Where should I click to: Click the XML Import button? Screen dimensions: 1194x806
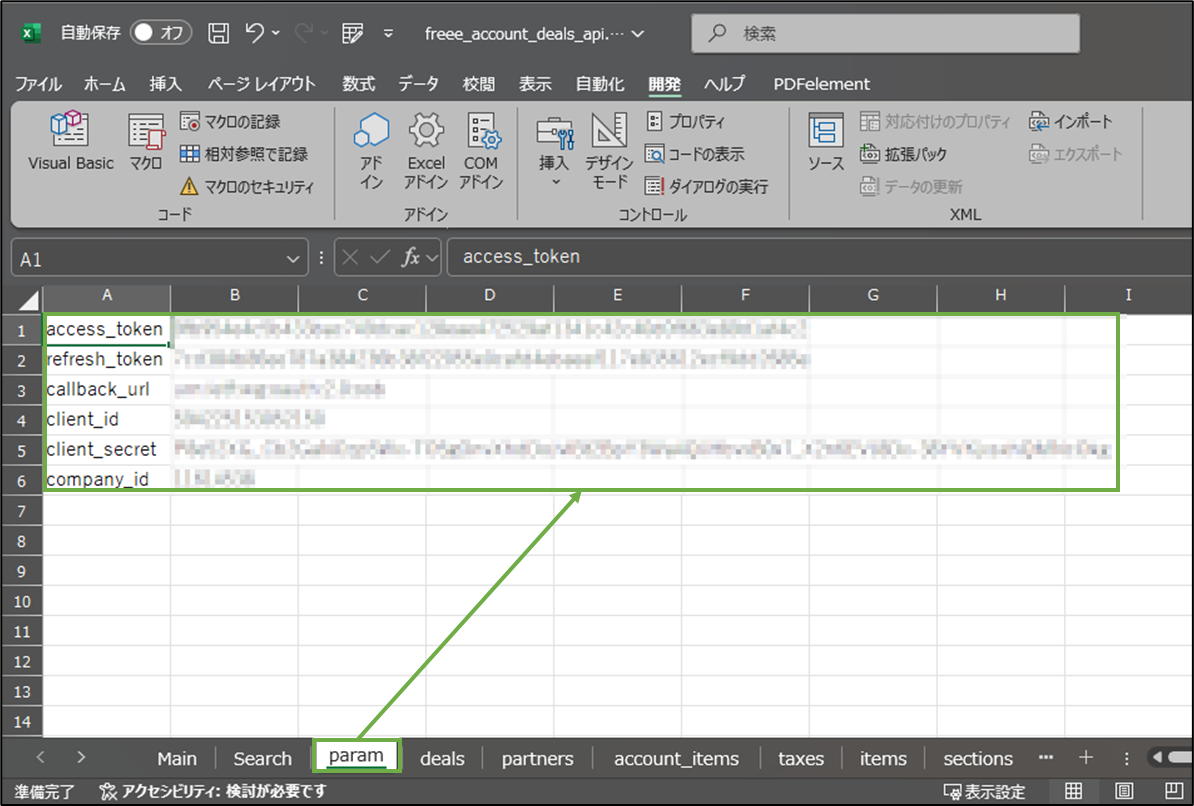(1071, 121)
